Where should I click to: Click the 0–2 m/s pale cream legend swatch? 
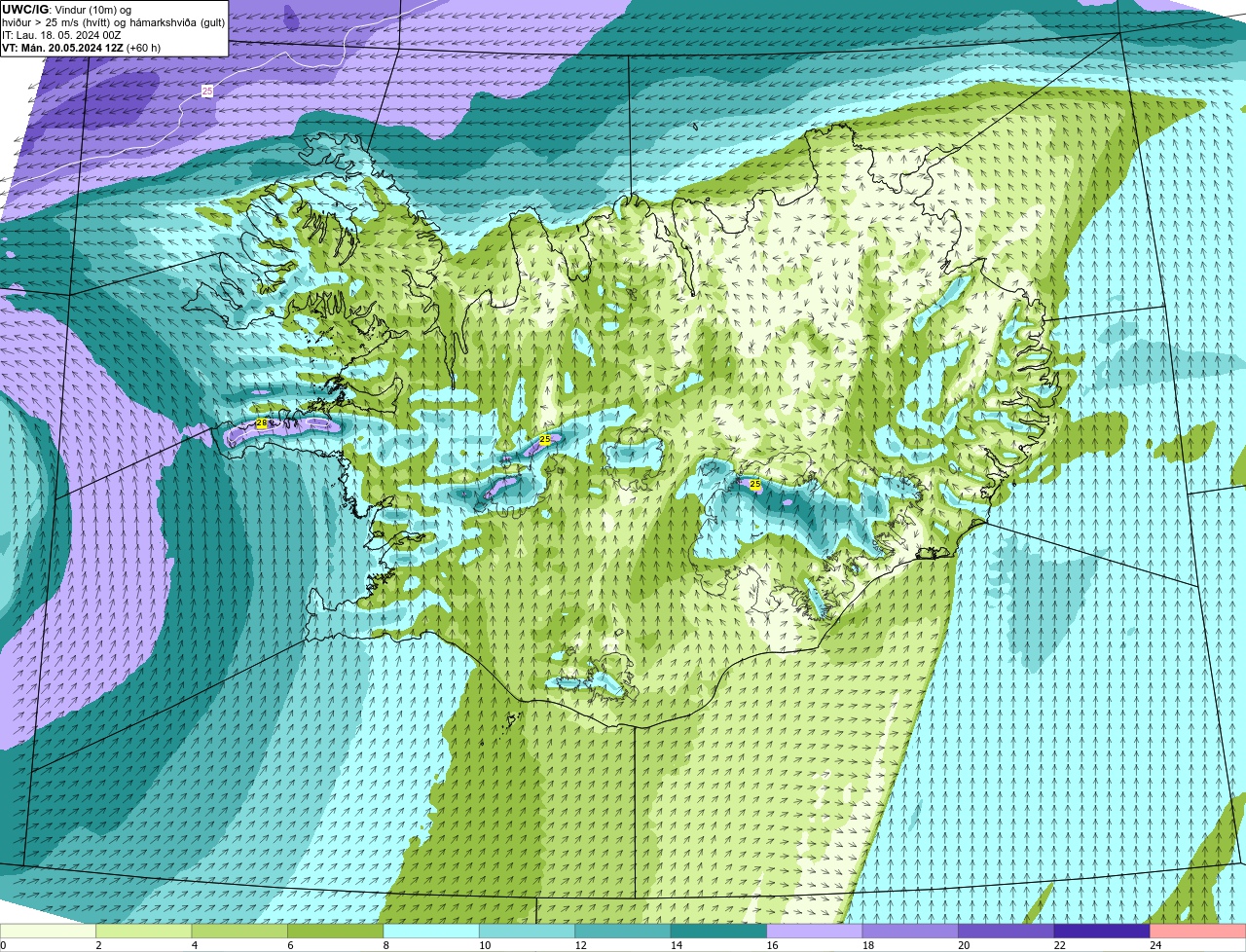48,932
